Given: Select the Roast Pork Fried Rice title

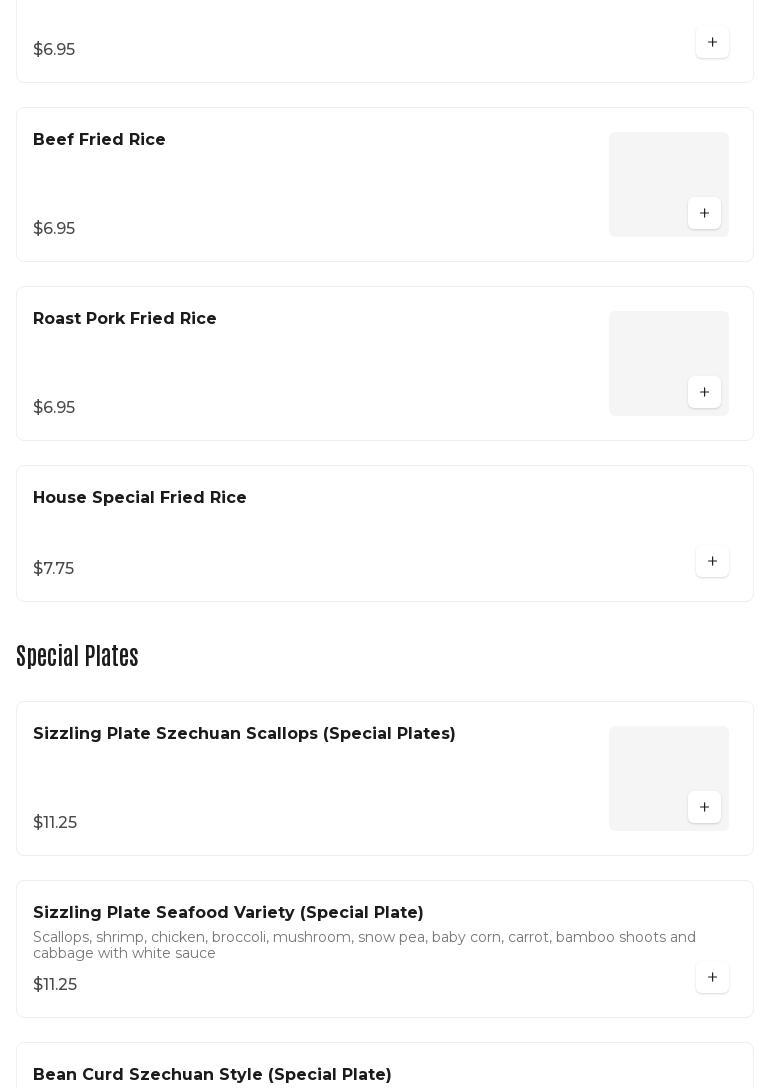Looking at the screenshot, I should click(125, 319).
